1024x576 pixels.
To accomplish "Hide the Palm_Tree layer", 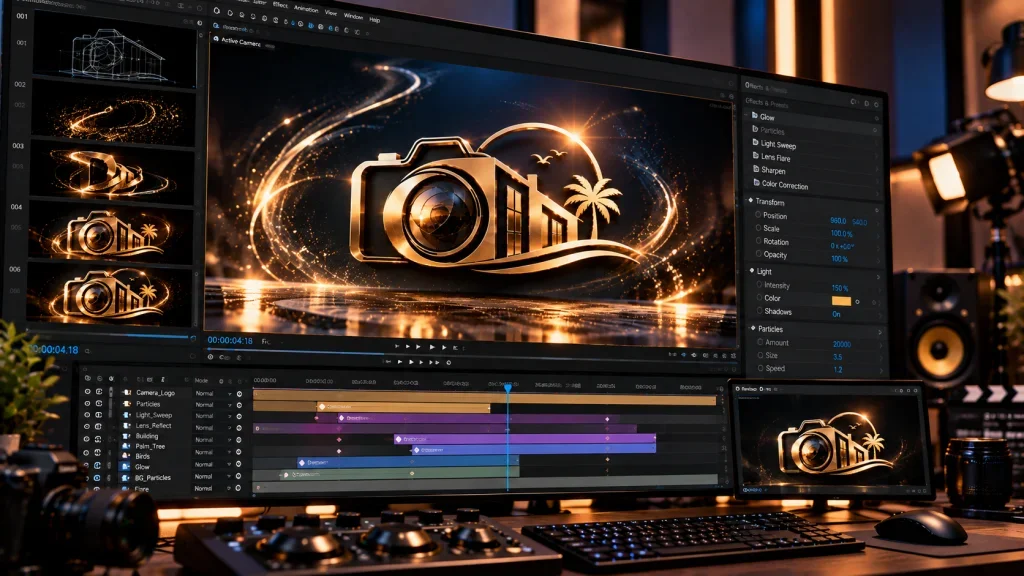I will pyautogui.click(x=87, y=451).
